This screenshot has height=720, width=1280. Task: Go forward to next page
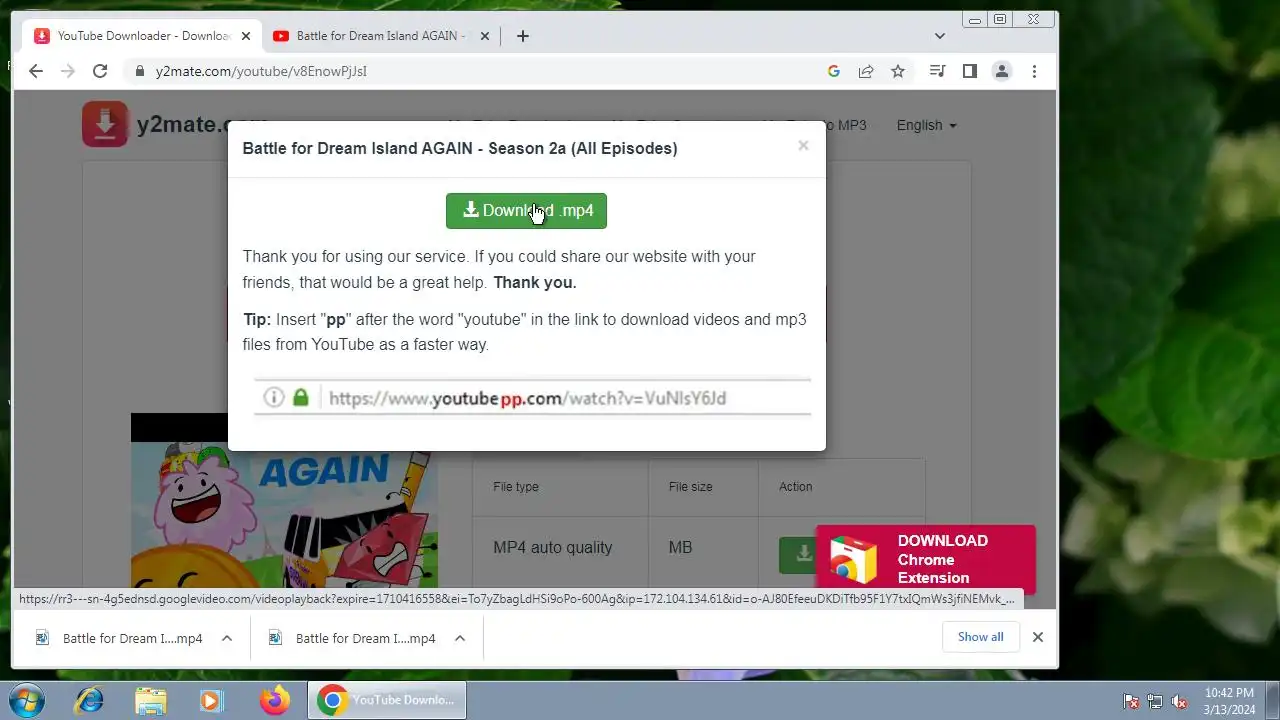pyautogui.click(x=68, y=71)
